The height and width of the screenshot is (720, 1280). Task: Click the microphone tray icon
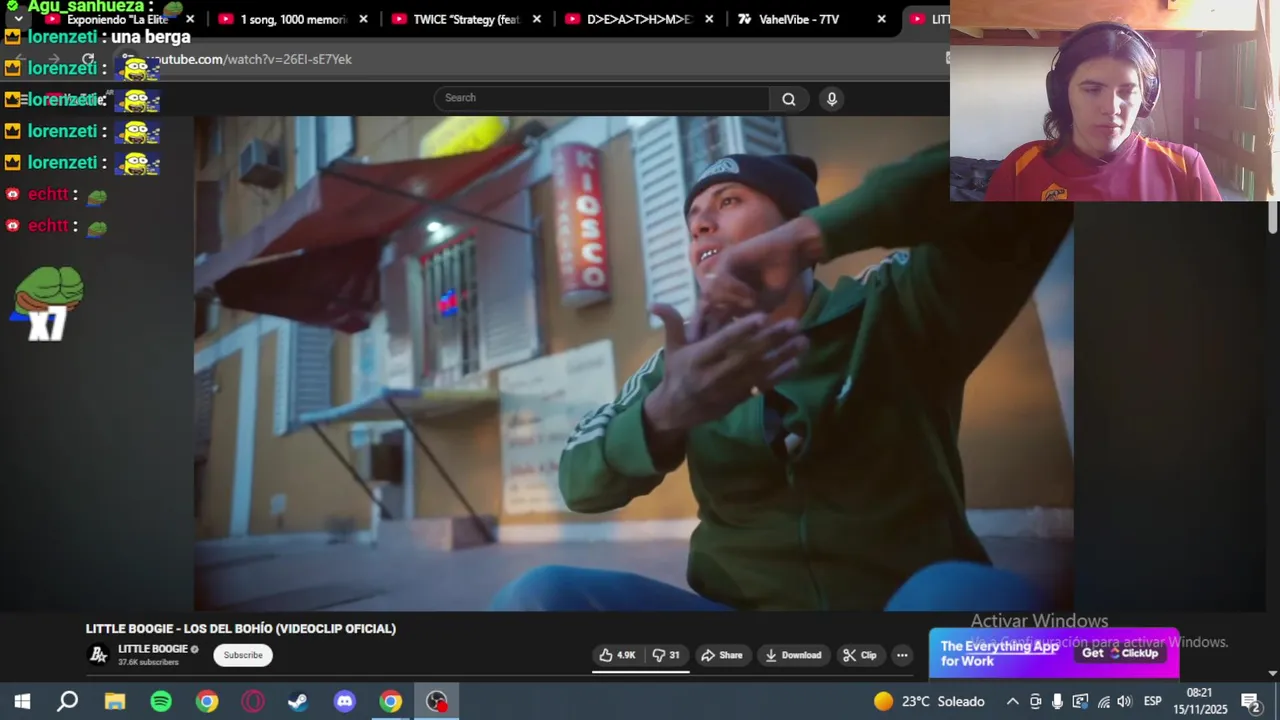pyautogui.click(x=1057, y=701)
